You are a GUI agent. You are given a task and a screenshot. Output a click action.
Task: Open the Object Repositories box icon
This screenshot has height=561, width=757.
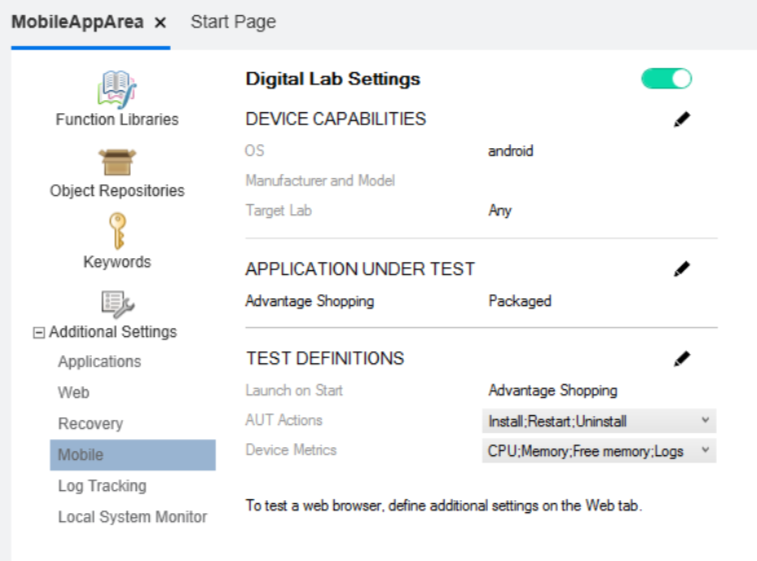coord(117,161)
